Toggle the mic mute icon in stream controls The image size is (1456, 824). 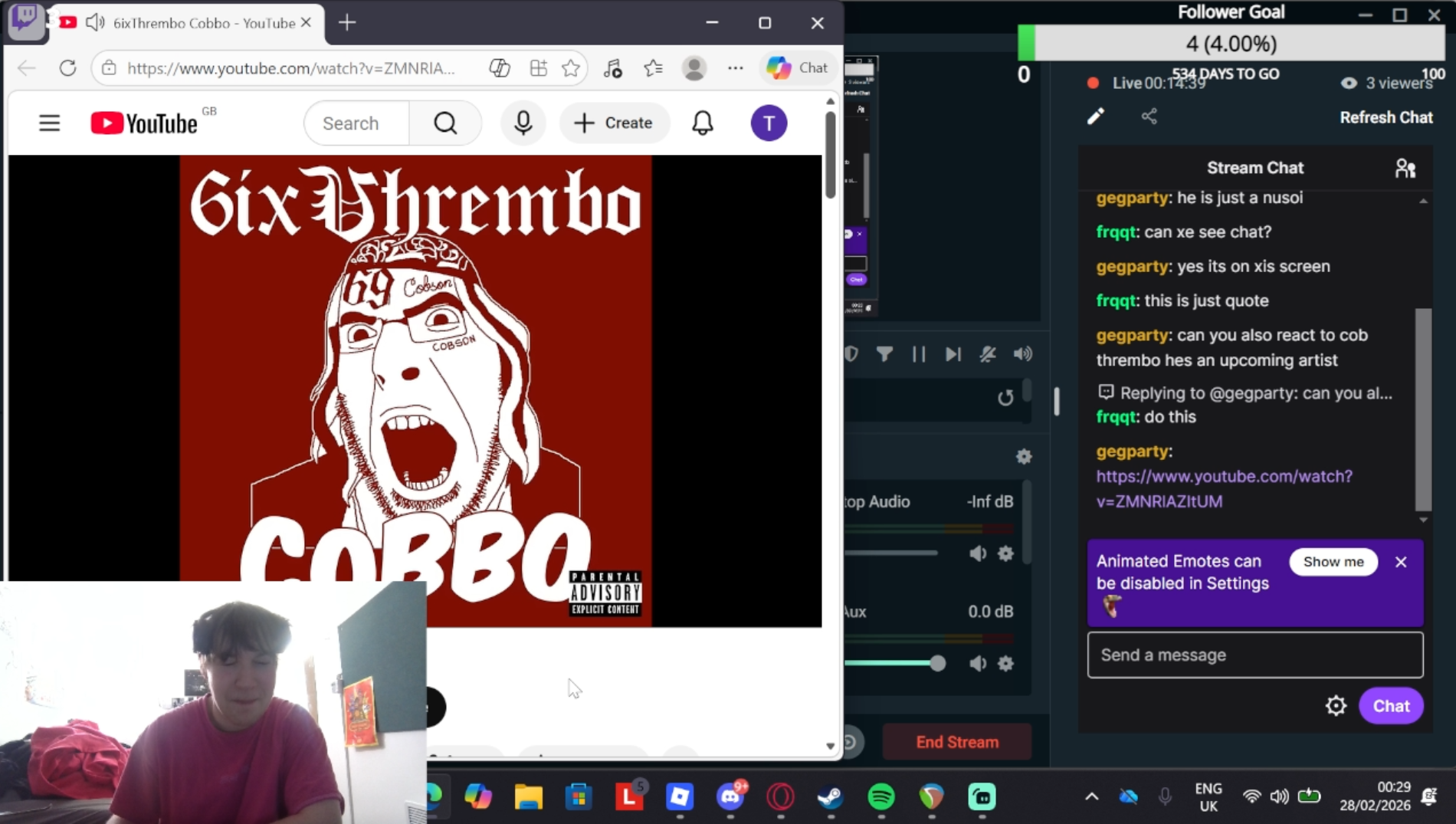click(988, 354)
